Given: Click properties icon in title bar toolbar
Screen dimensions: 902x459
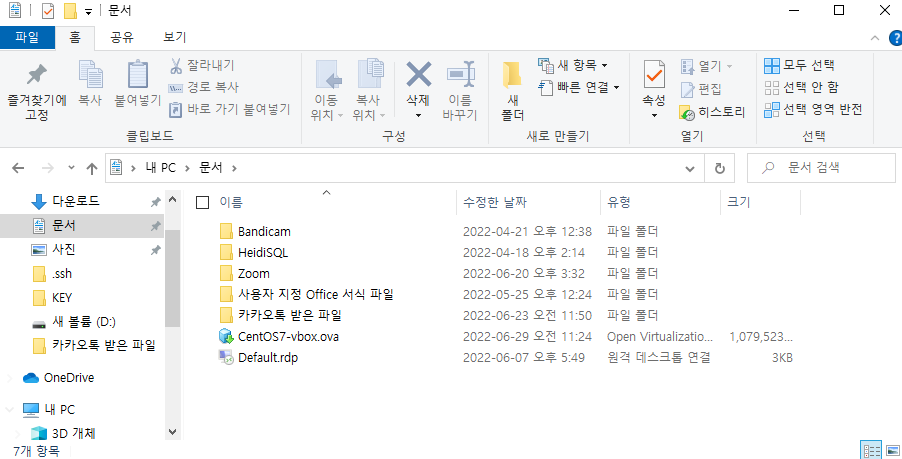Looking at the screenshot, I should pyautogui.click(x=48, y=11).
